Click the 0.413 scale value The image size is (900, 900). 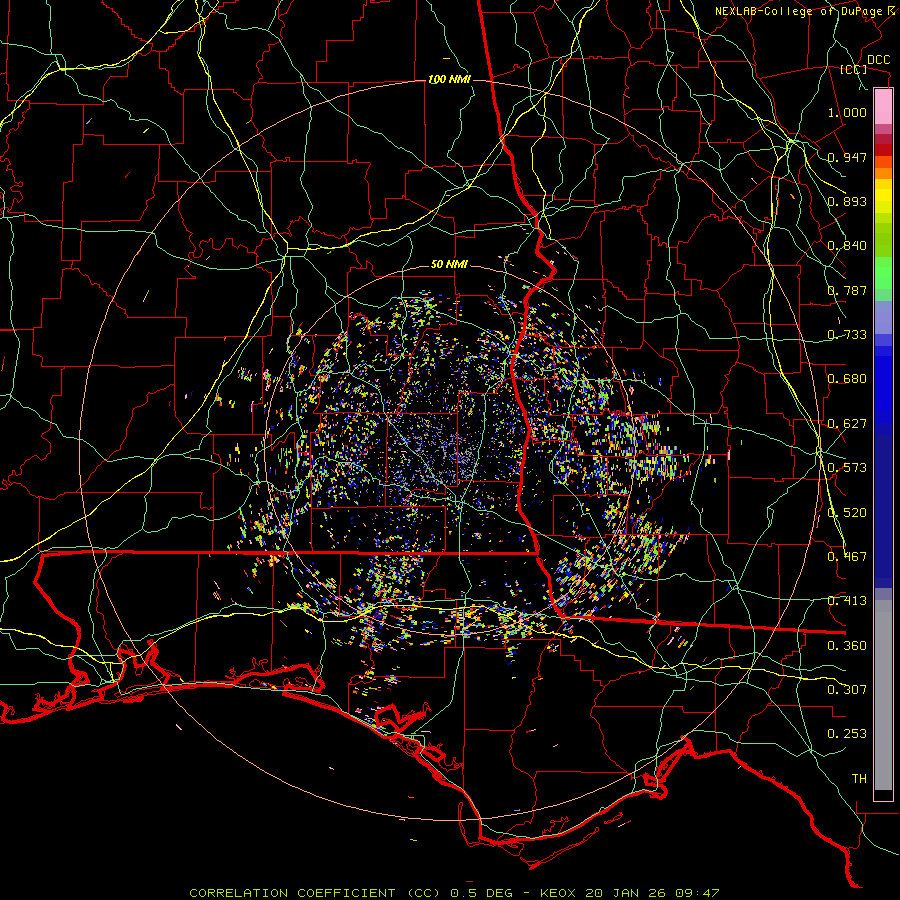coord(847,601)
